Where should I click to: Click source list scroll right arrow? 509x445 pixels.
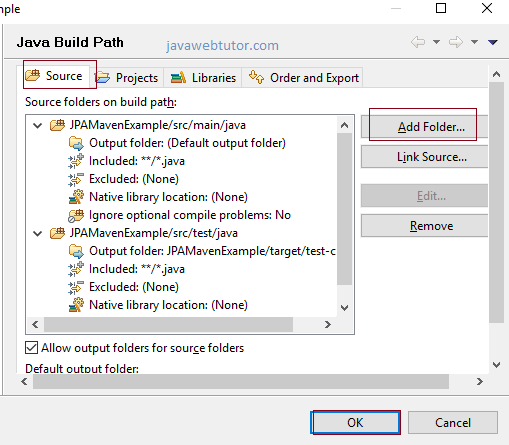(x=328, y=324)
